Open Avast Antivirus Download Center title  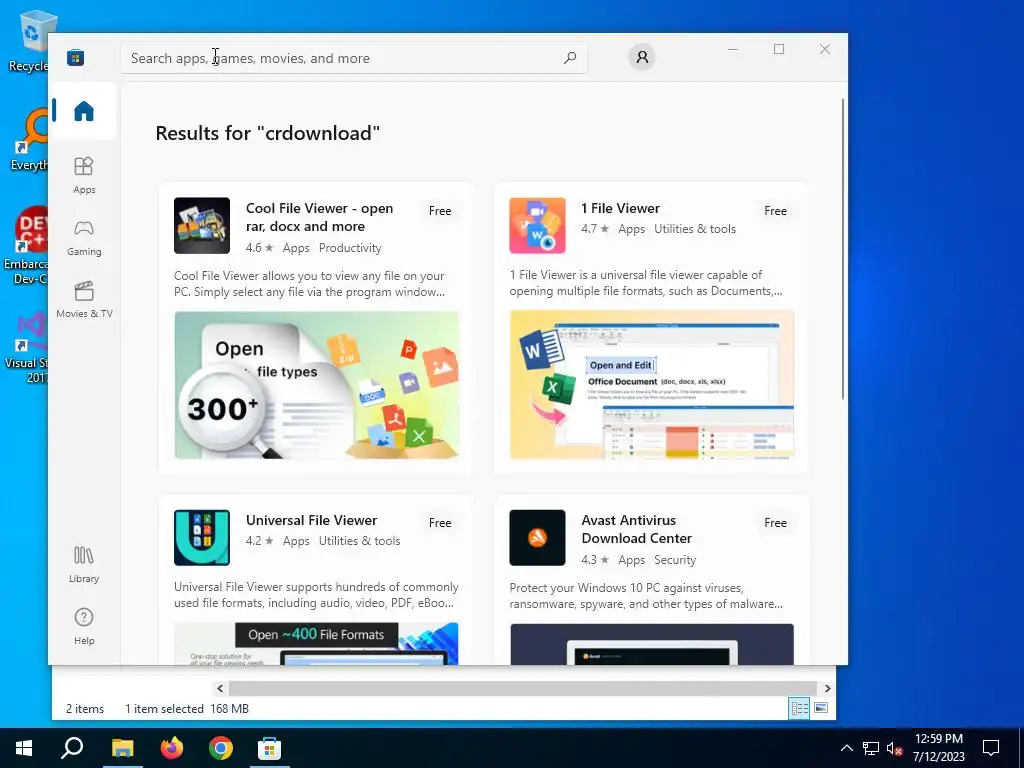click(637, 530)
